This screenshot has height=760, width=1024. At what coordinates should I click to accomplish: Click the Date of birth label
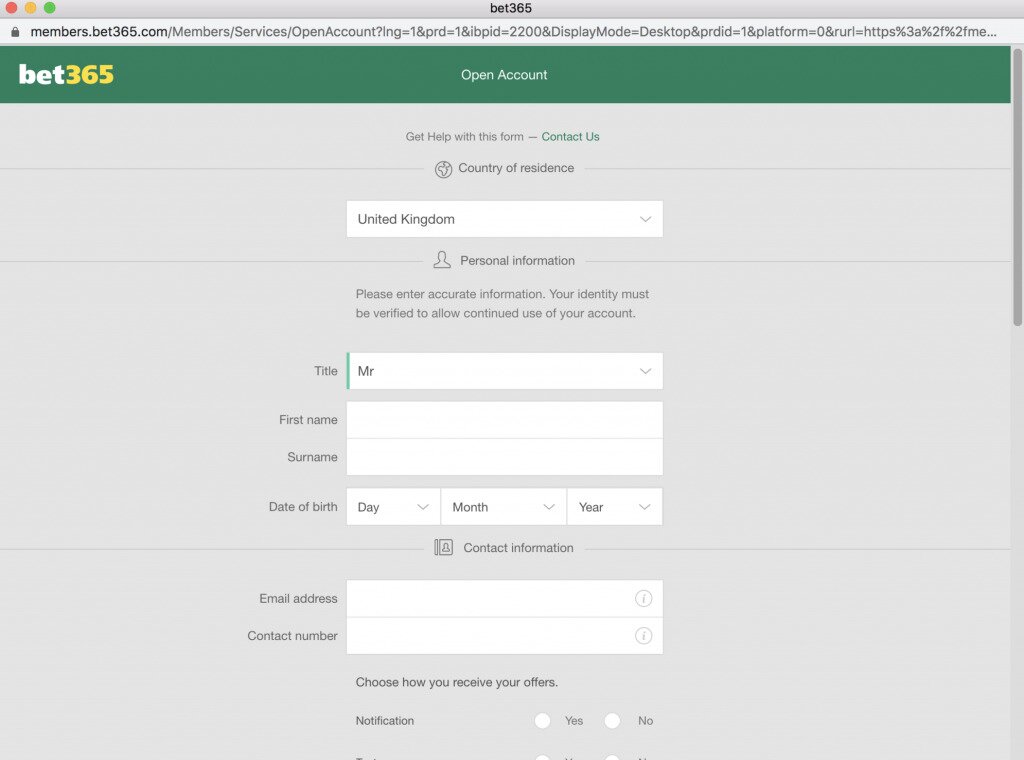pos(303,507)
